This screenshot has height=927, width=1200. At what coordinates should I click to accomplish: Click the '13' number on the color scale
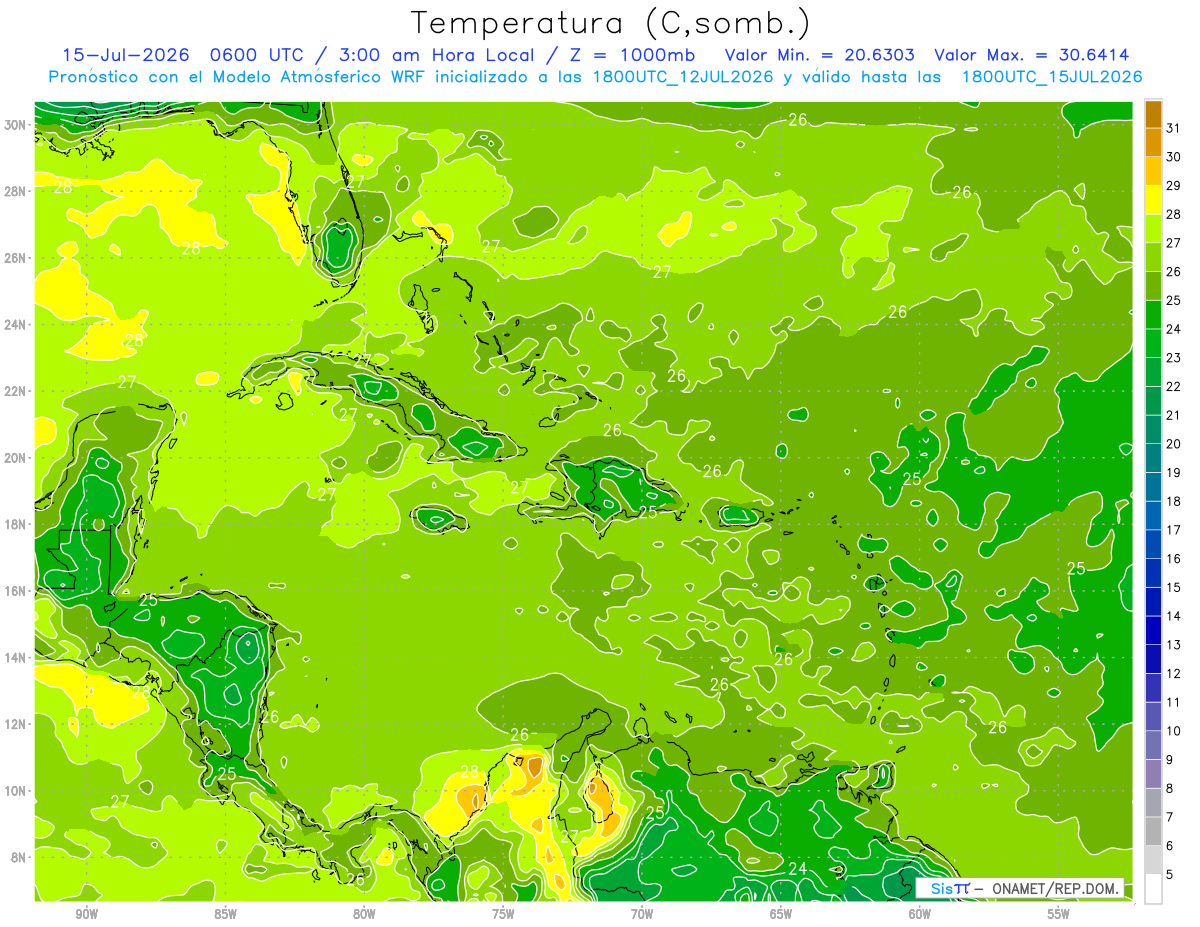pos(1174,646)
